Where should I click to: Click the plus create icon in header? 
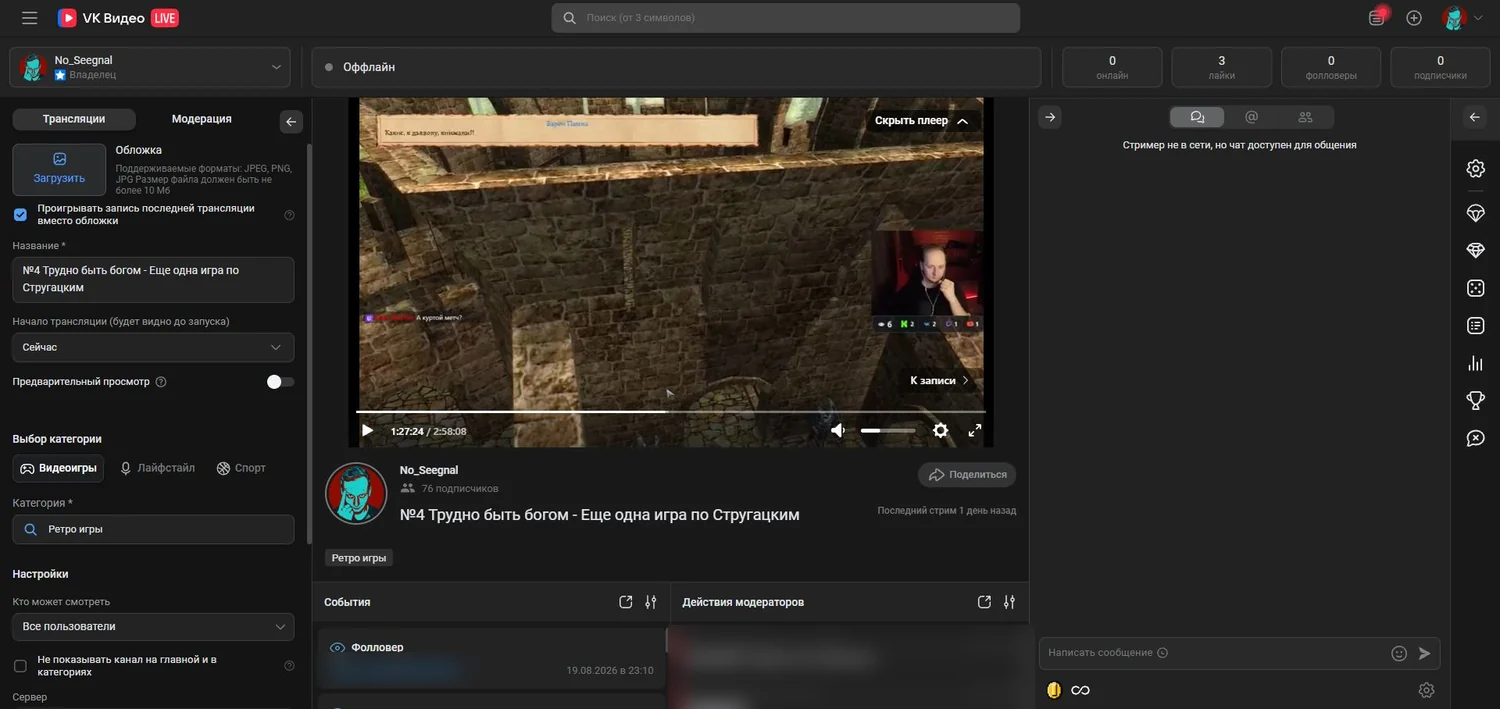pyautogui.click(x=1414, y=18)
